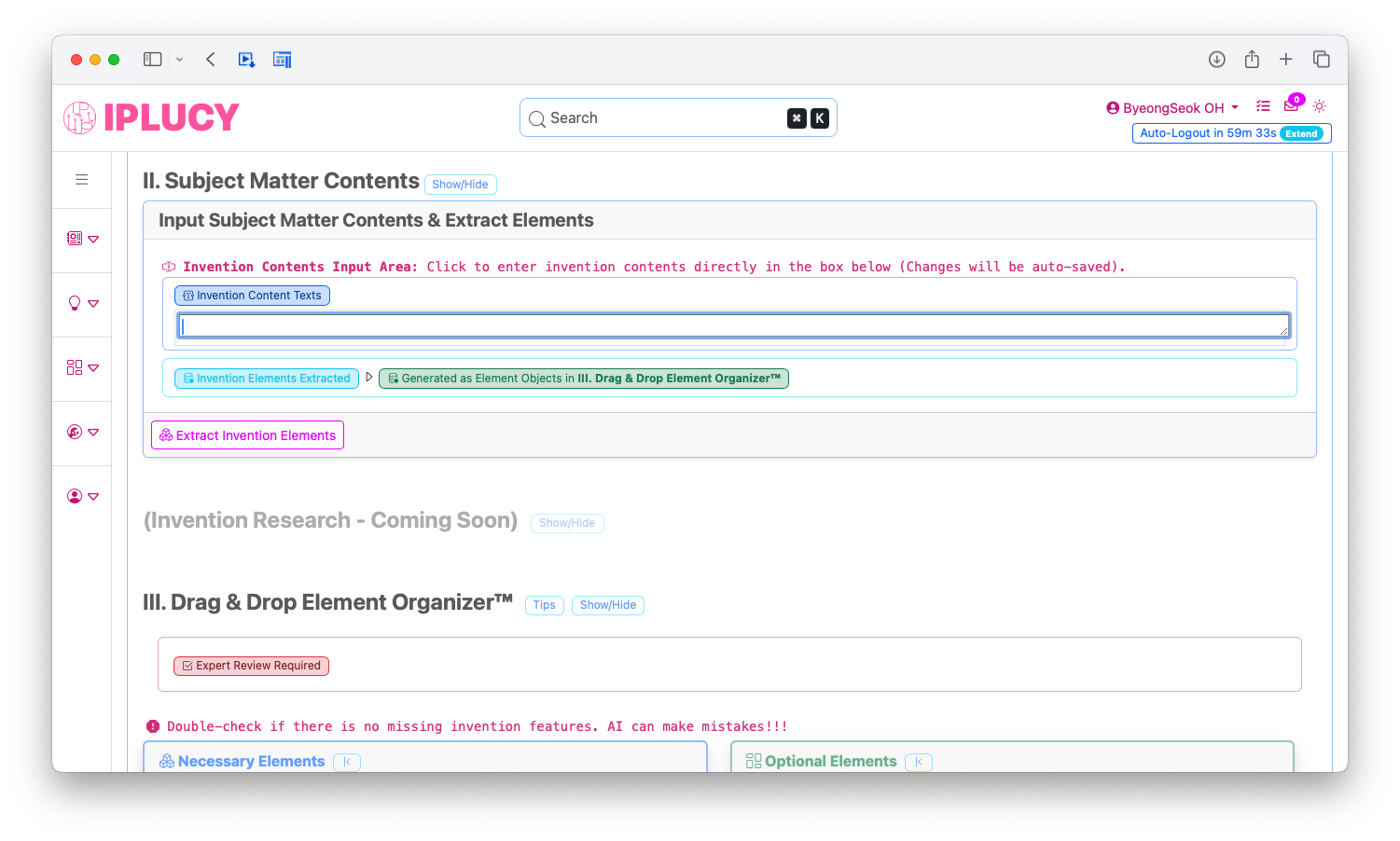Viewport: 1400px width, 841px height.
Task: Open the lightbulb icon sidebar section
Action: (75, 303)
